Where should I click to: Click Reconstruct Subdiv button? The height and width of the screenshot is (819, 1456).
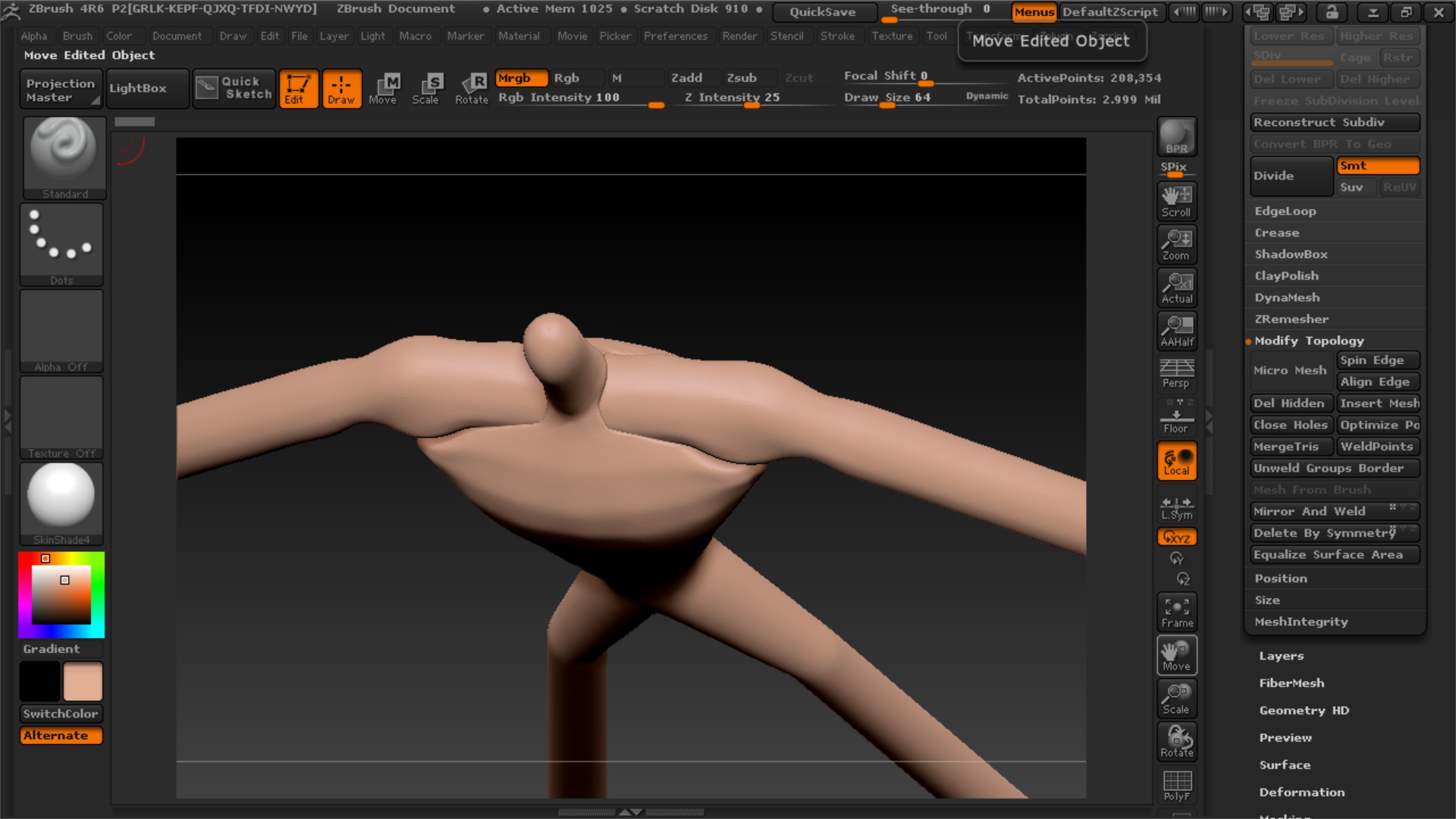(x=1335, y=122)
